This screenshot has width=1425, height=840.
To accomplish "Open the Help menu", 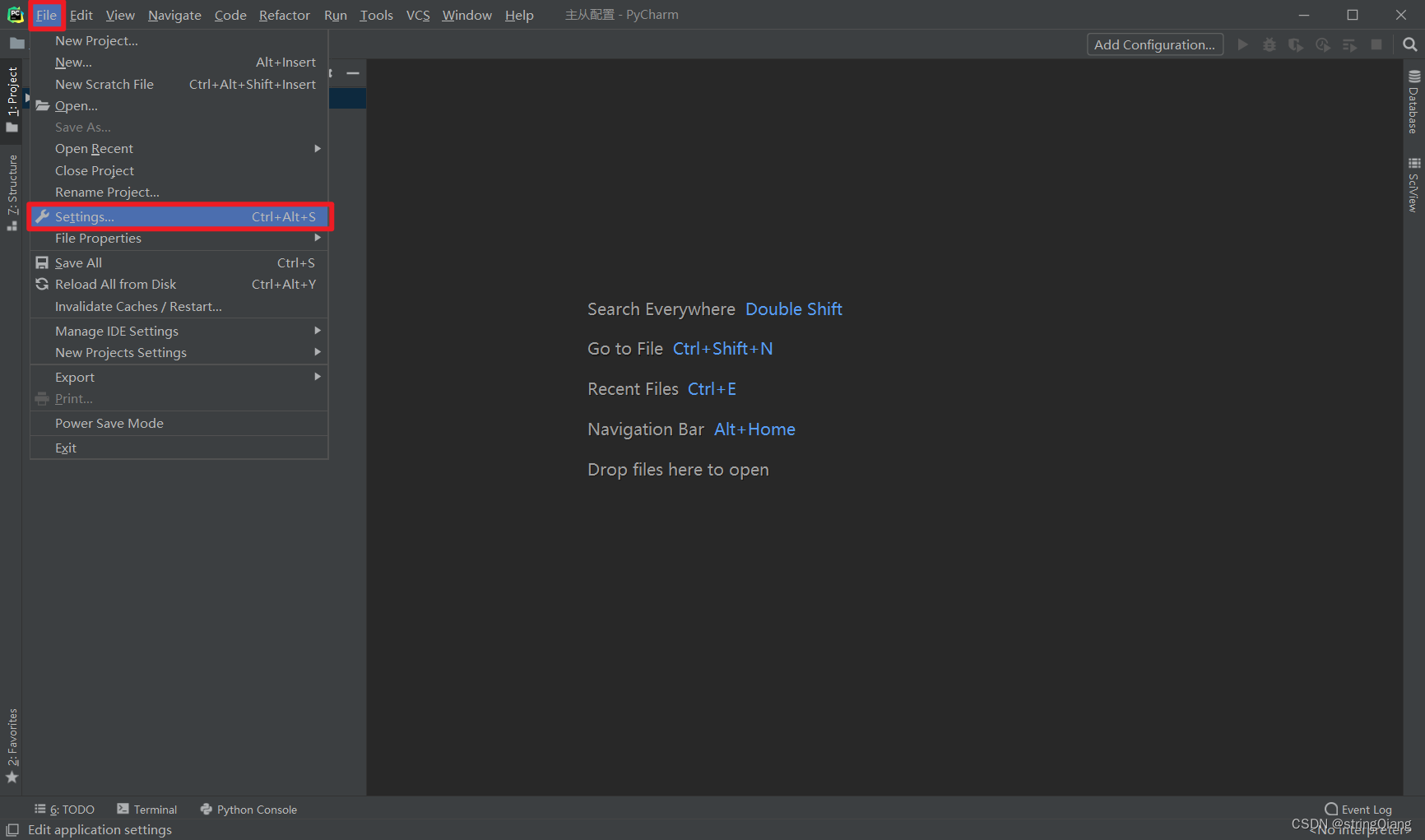I will pos(519,15).
